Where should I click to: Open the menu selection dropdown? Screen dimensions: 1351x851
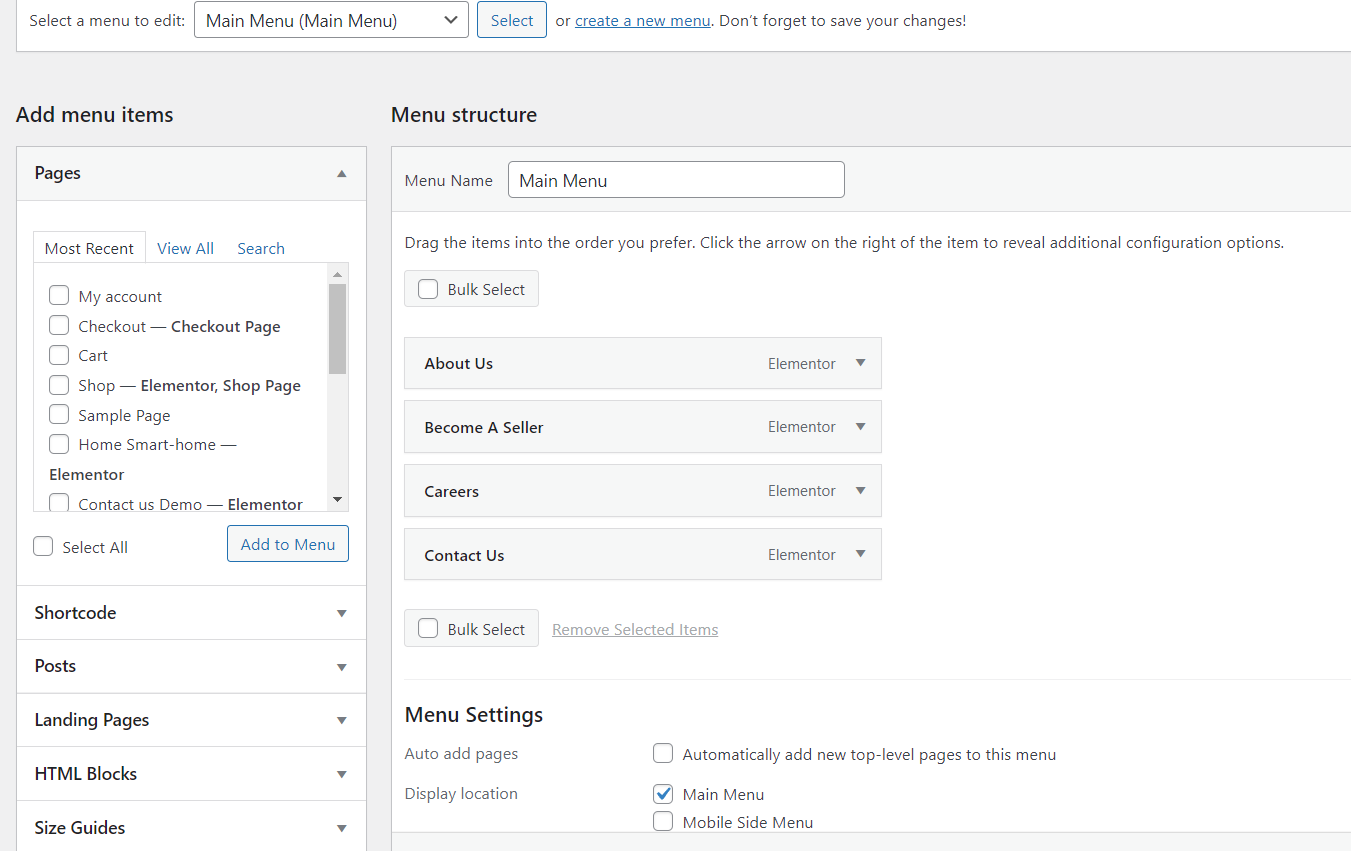pos(331,20)
